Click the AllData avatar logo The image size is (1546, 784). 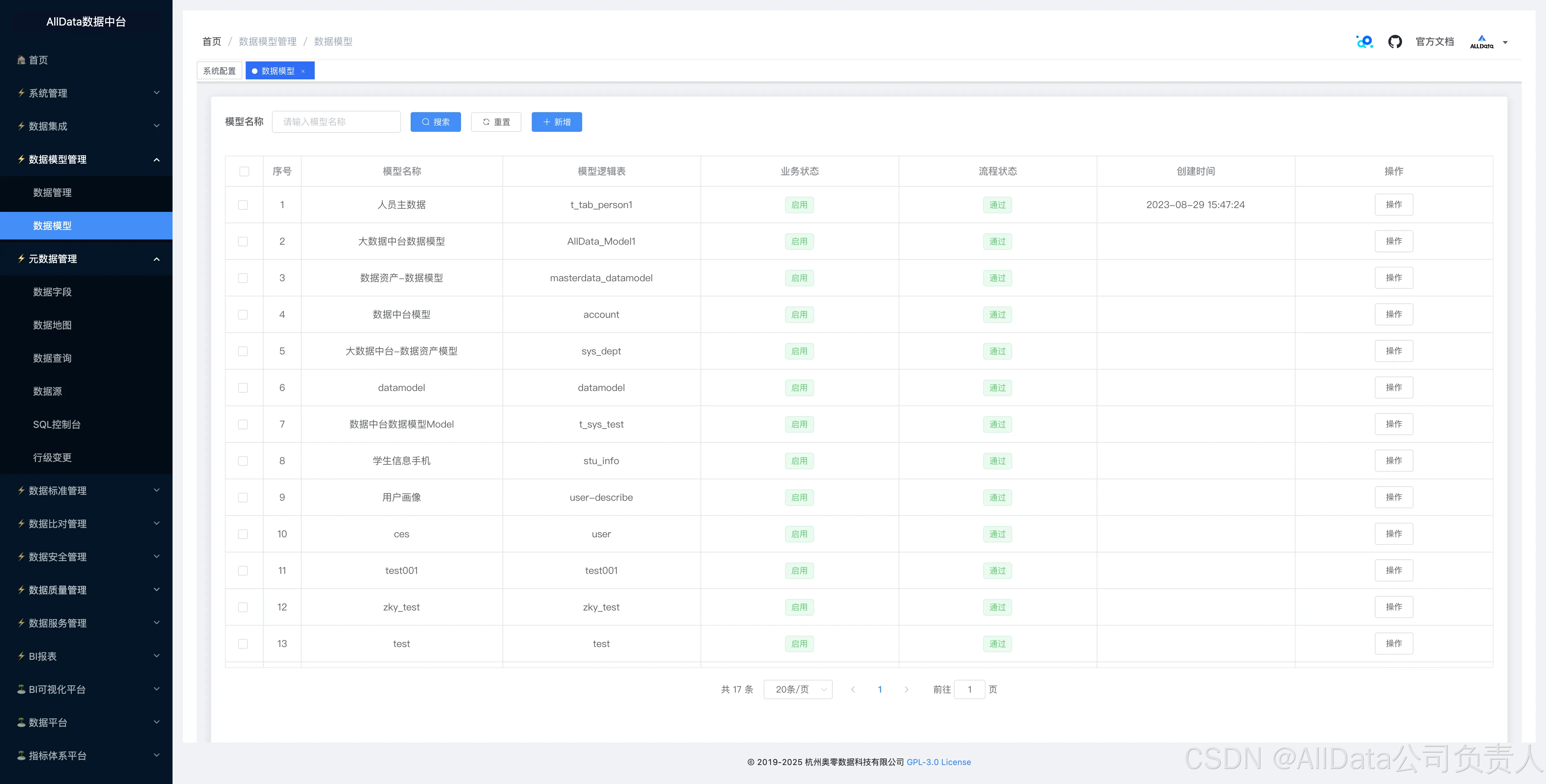1481,42
